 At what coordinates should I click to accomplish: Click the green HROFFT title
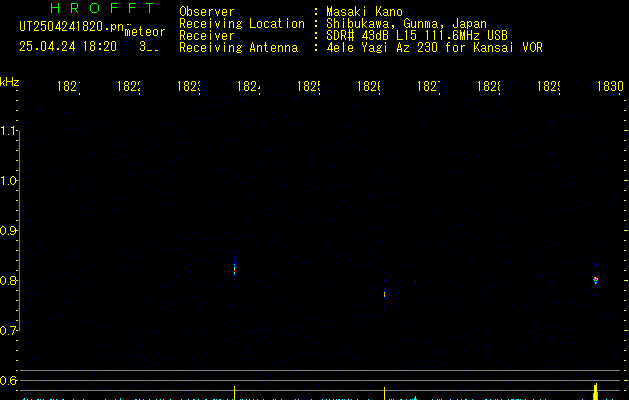pos(102,8)
